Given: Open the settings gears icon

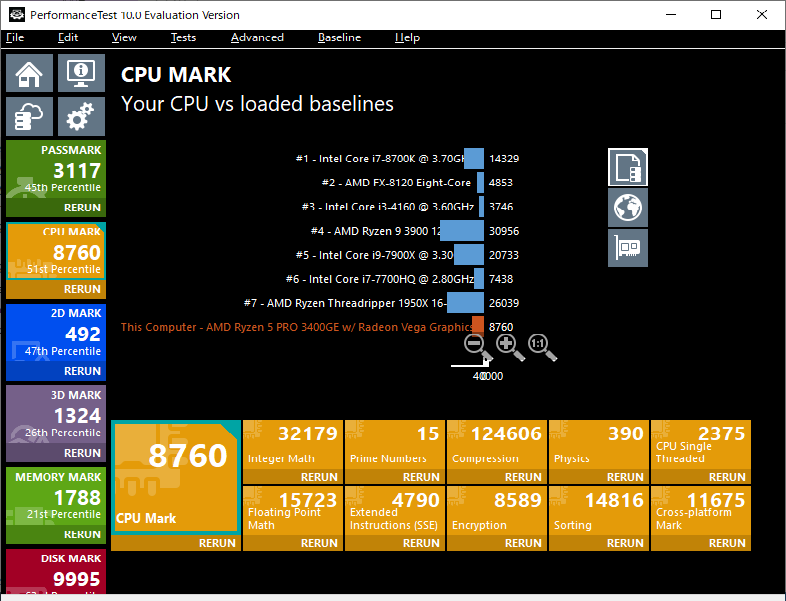Looking at the screenshot, I should pyautogui.click(x=81, y=116).
